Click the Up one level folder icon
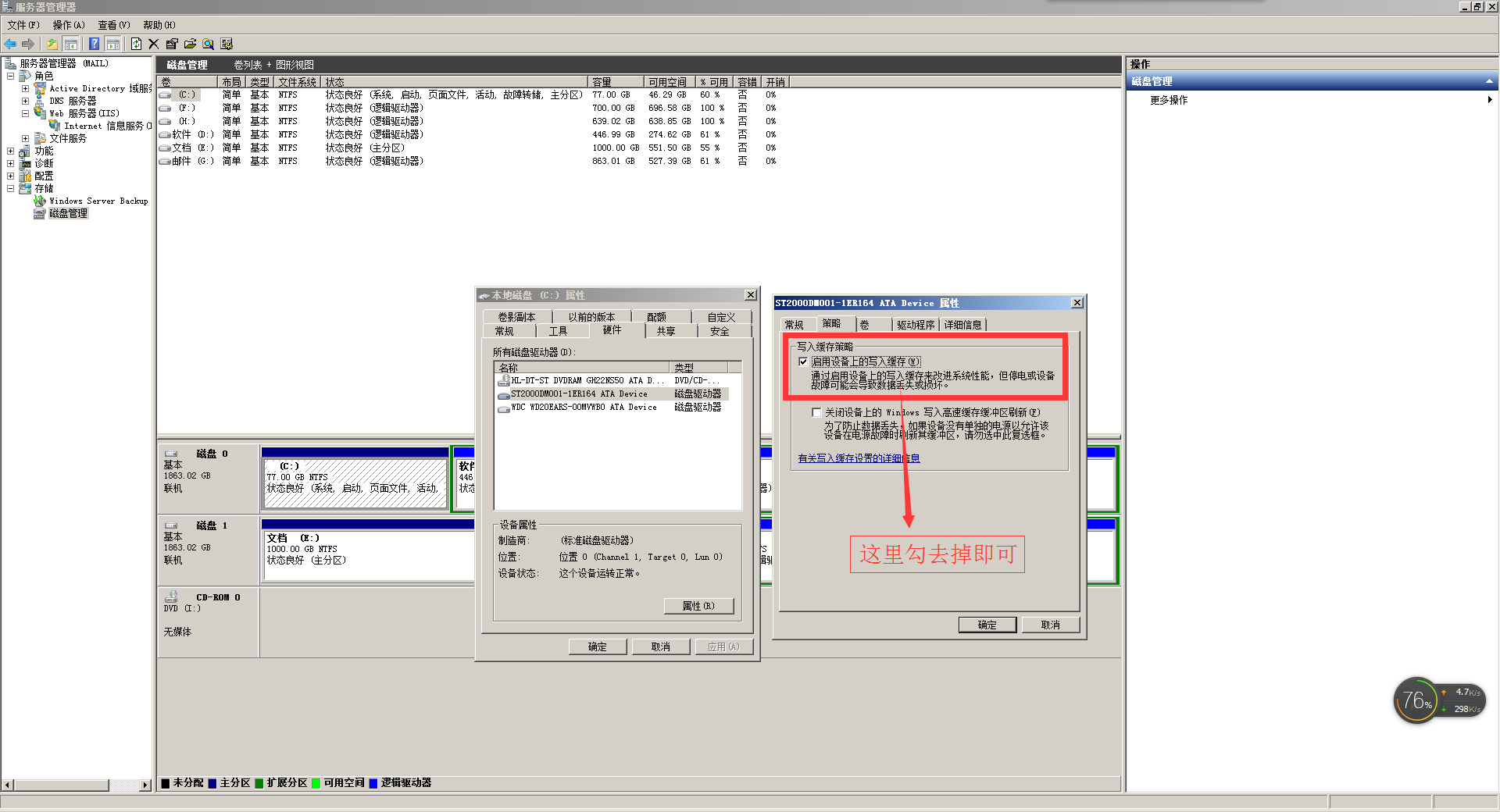This screenshot has width=1500, height=812. pyautogui.click(x=52, y=44)
